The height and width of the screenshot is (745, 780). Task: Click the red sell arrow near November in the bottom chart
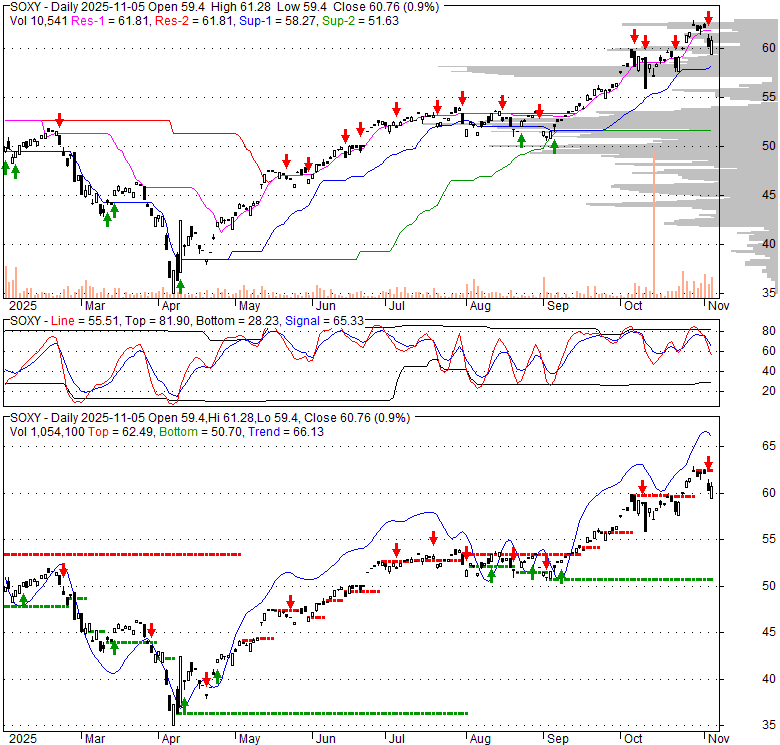[708, 463]
